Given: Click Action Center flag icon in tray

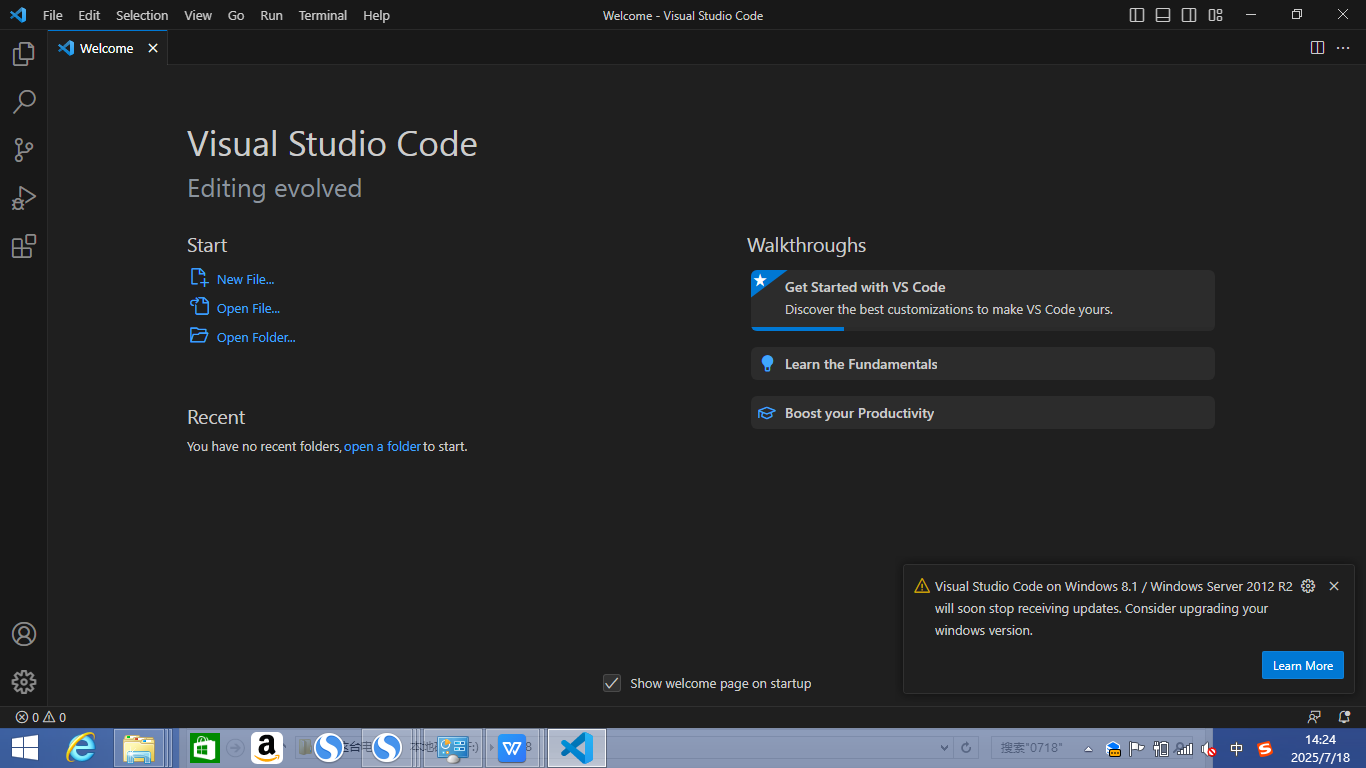Looking at the screenshot, I should [x=1137, y=749].
